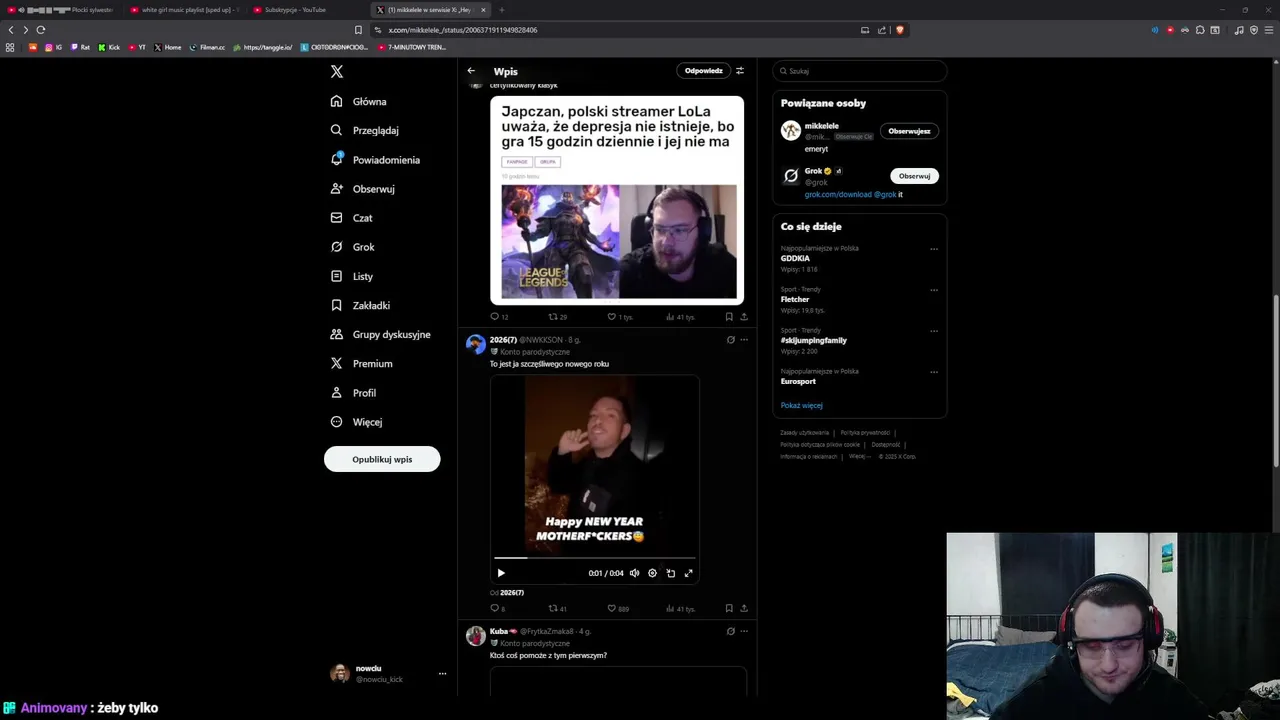Open Premium page
This screenshot has width=1280, height=720.
(x=361, y=364)
